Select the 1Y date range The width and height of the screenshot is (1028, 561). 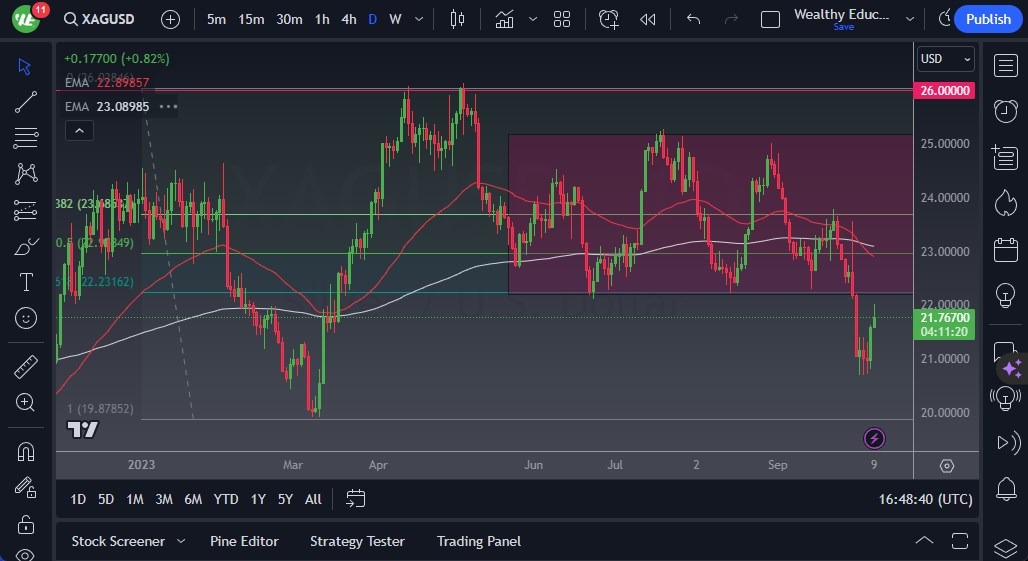(x=258, y=499)
